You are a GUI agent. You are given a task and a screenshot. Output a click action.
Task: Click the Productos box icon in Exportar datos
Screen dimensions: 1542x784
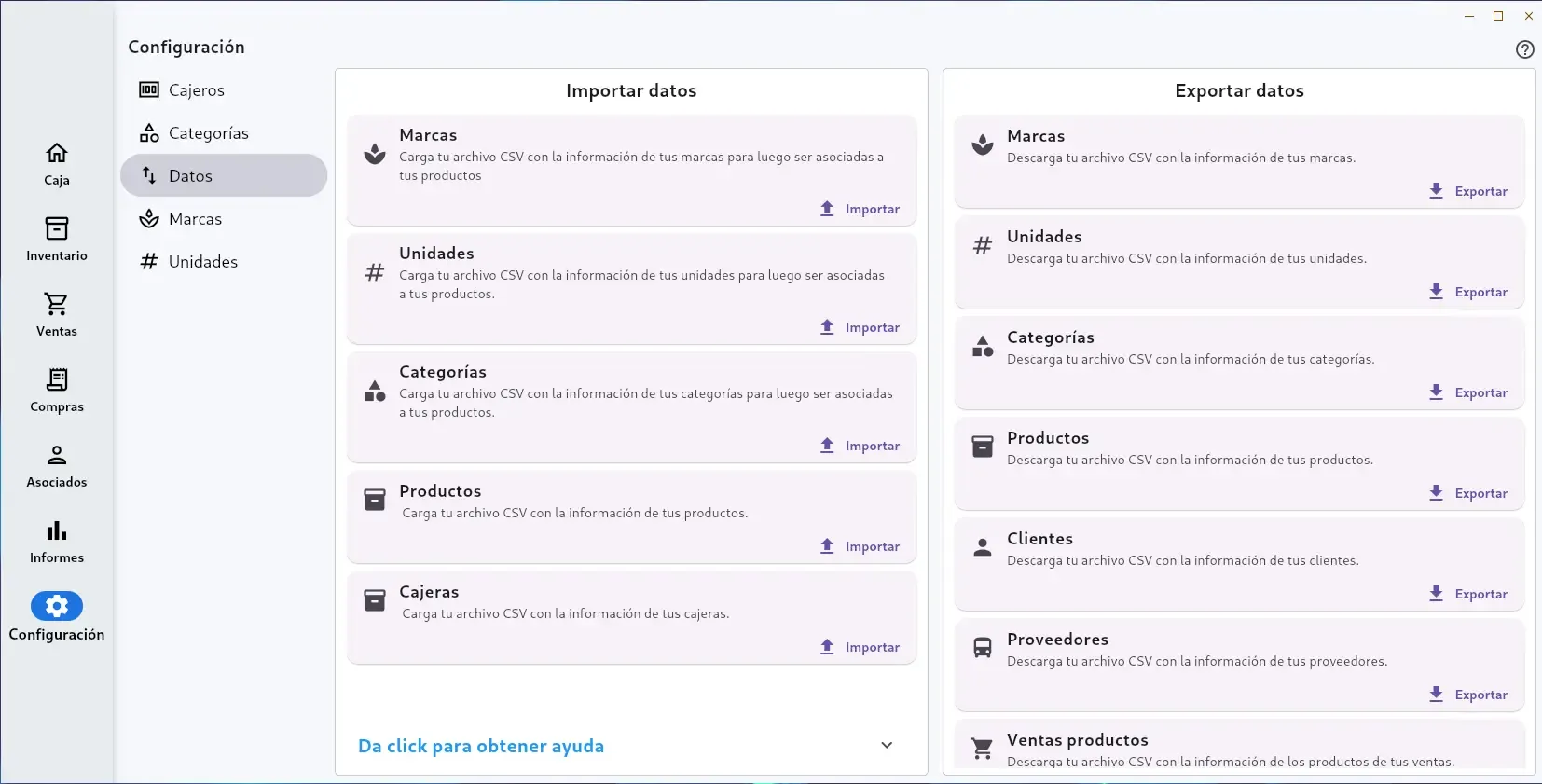(983, 447)
